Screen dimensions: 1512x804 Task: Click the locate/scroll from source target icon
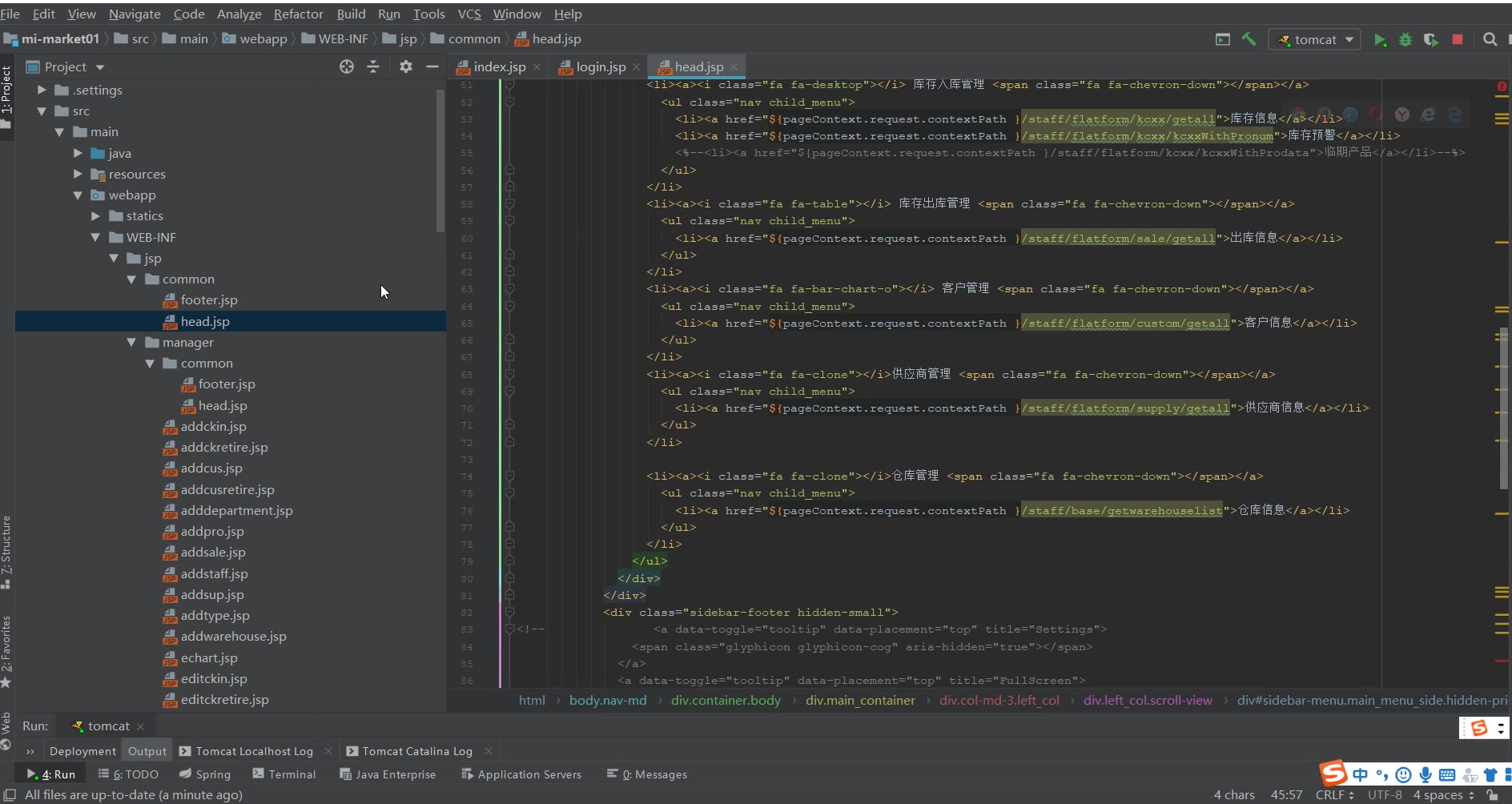tap(346, 67)
